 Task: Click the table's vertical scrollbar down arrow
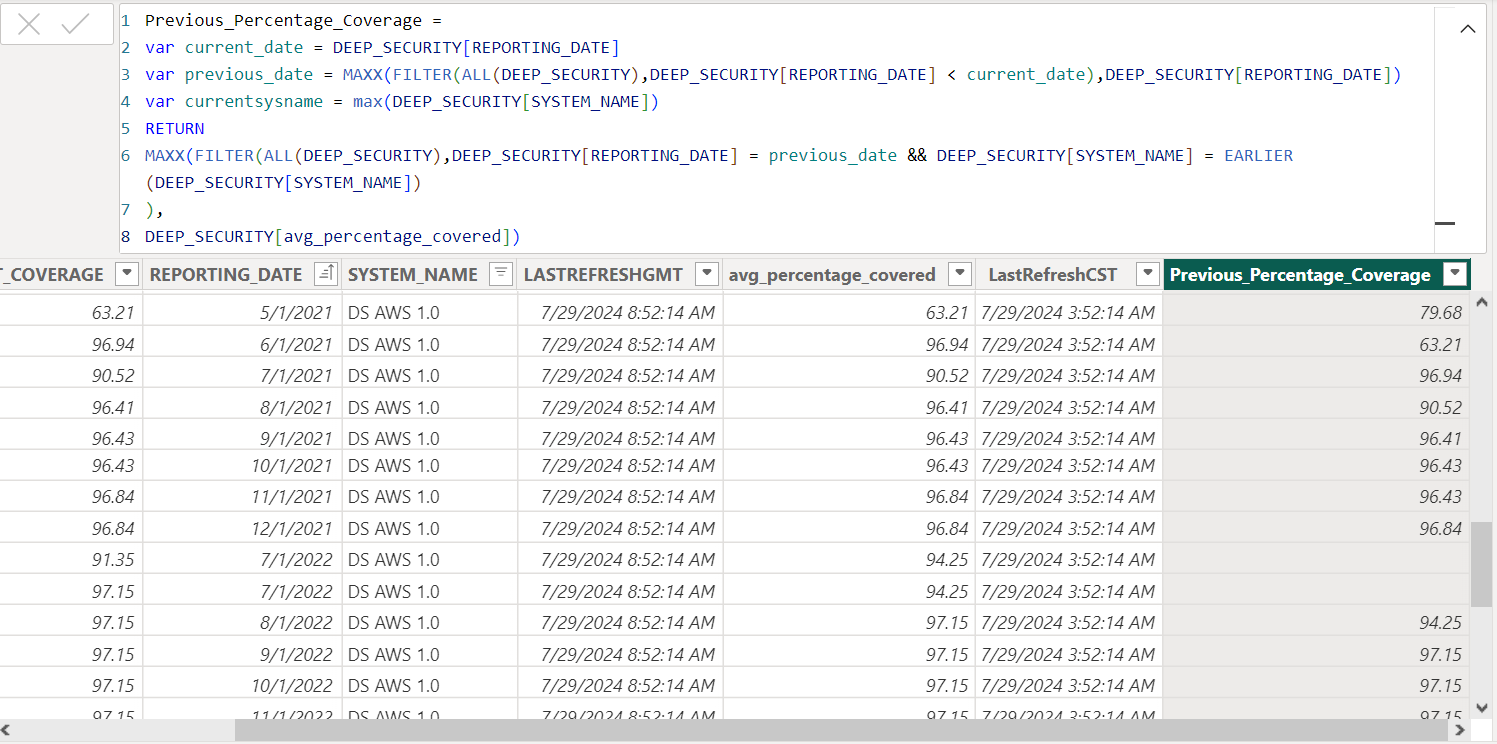[1482, 707]
